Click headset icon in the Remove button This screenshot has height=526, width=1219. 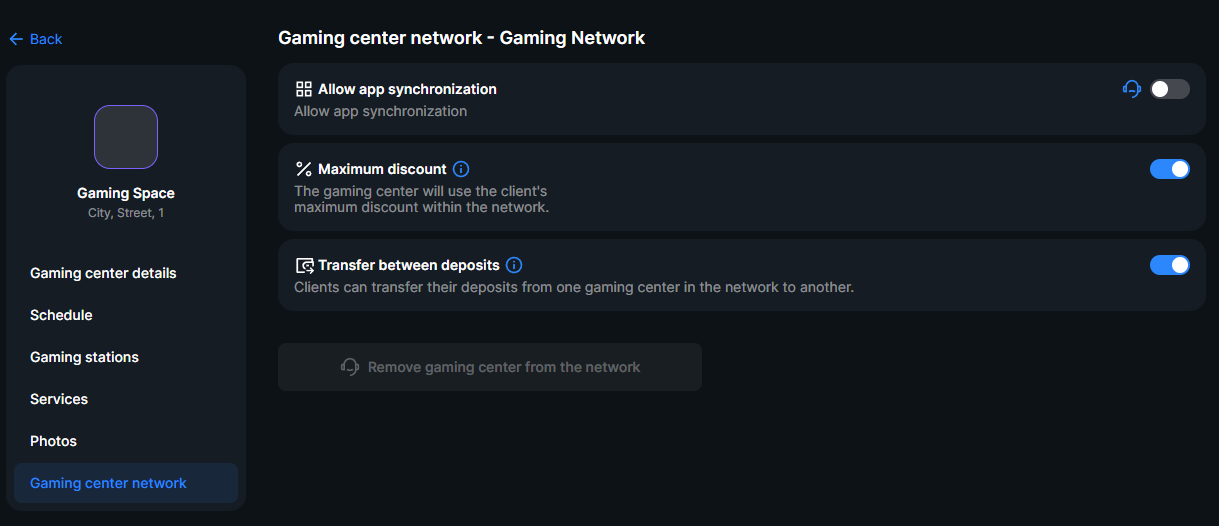click(350, 367)
